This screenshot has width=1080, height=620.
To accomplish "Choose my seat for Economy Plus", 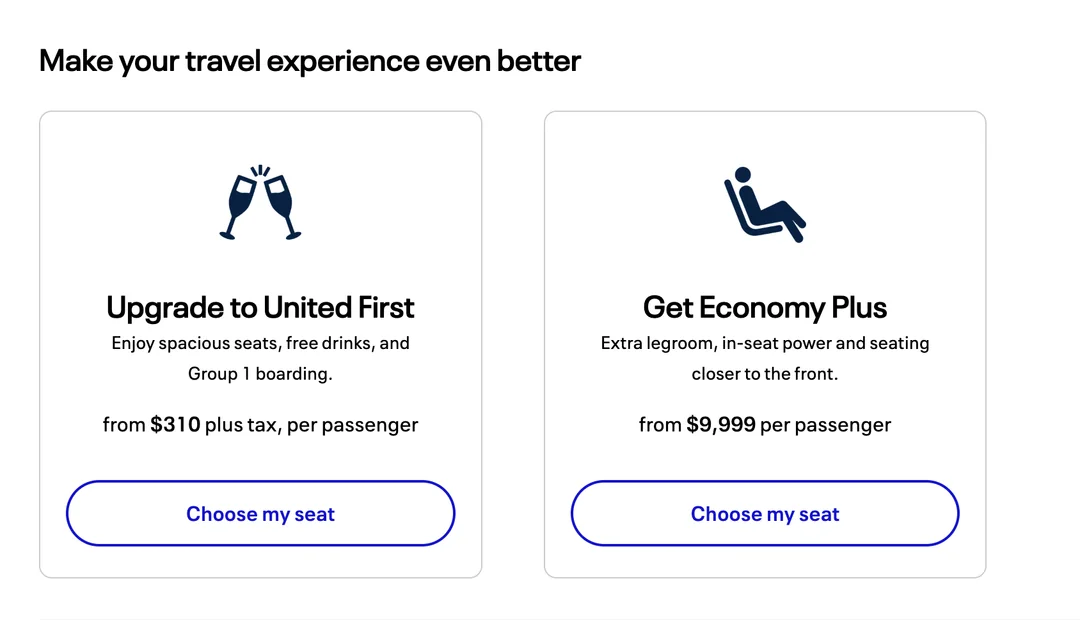I will (x=764, y=514).
